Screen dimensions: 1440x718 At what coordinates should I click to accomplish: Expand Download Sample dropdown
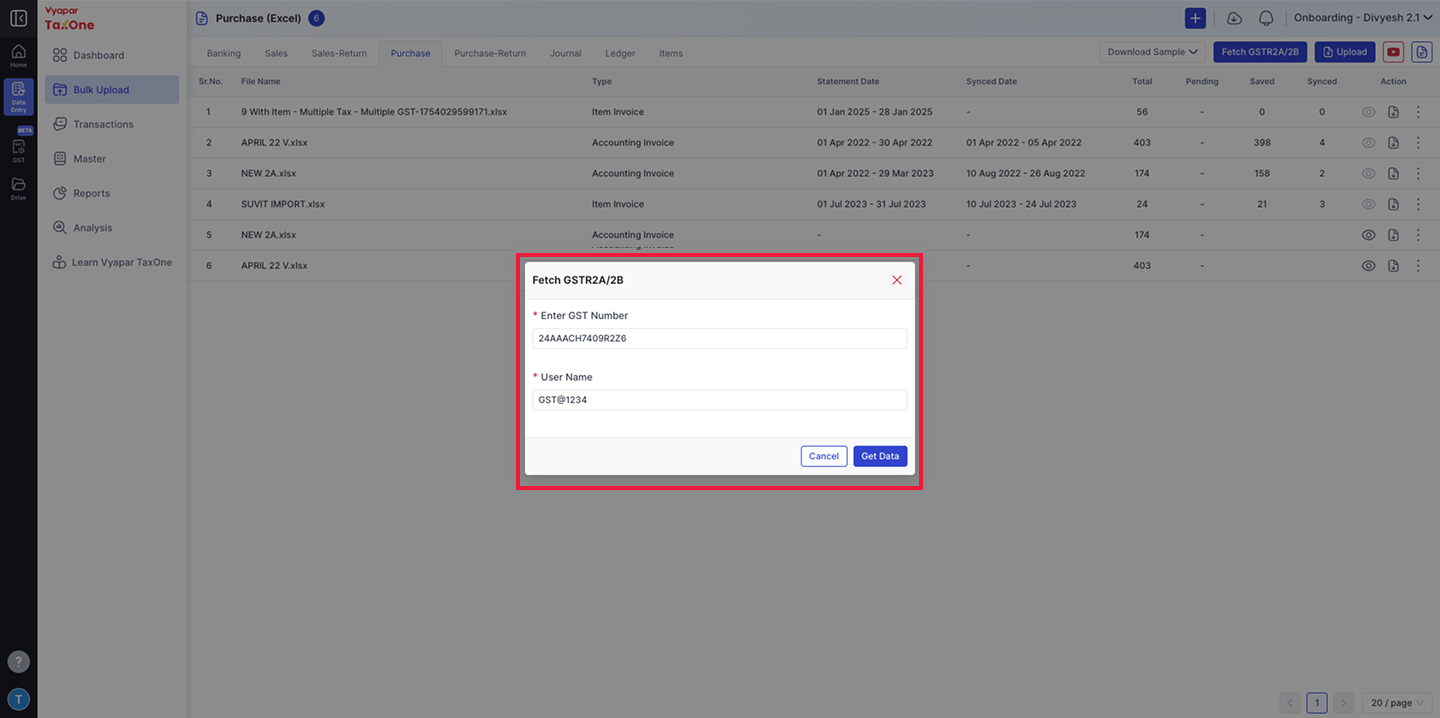1152,52
